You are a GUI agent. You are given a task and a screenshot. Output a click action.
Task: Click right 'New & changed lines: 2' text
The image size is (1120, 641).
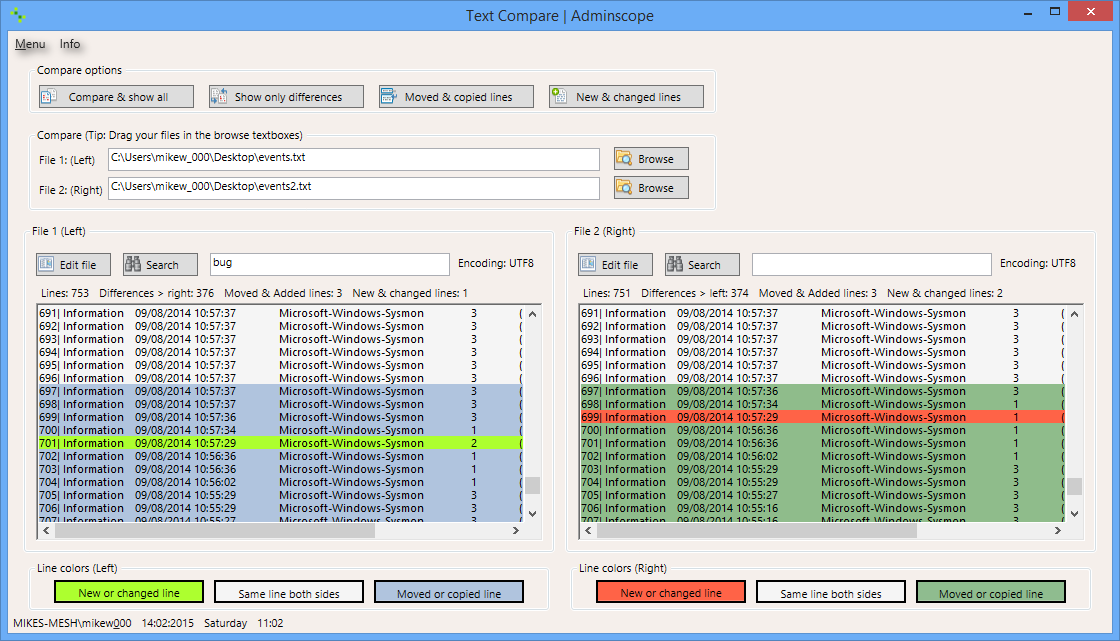click(945, 293)
